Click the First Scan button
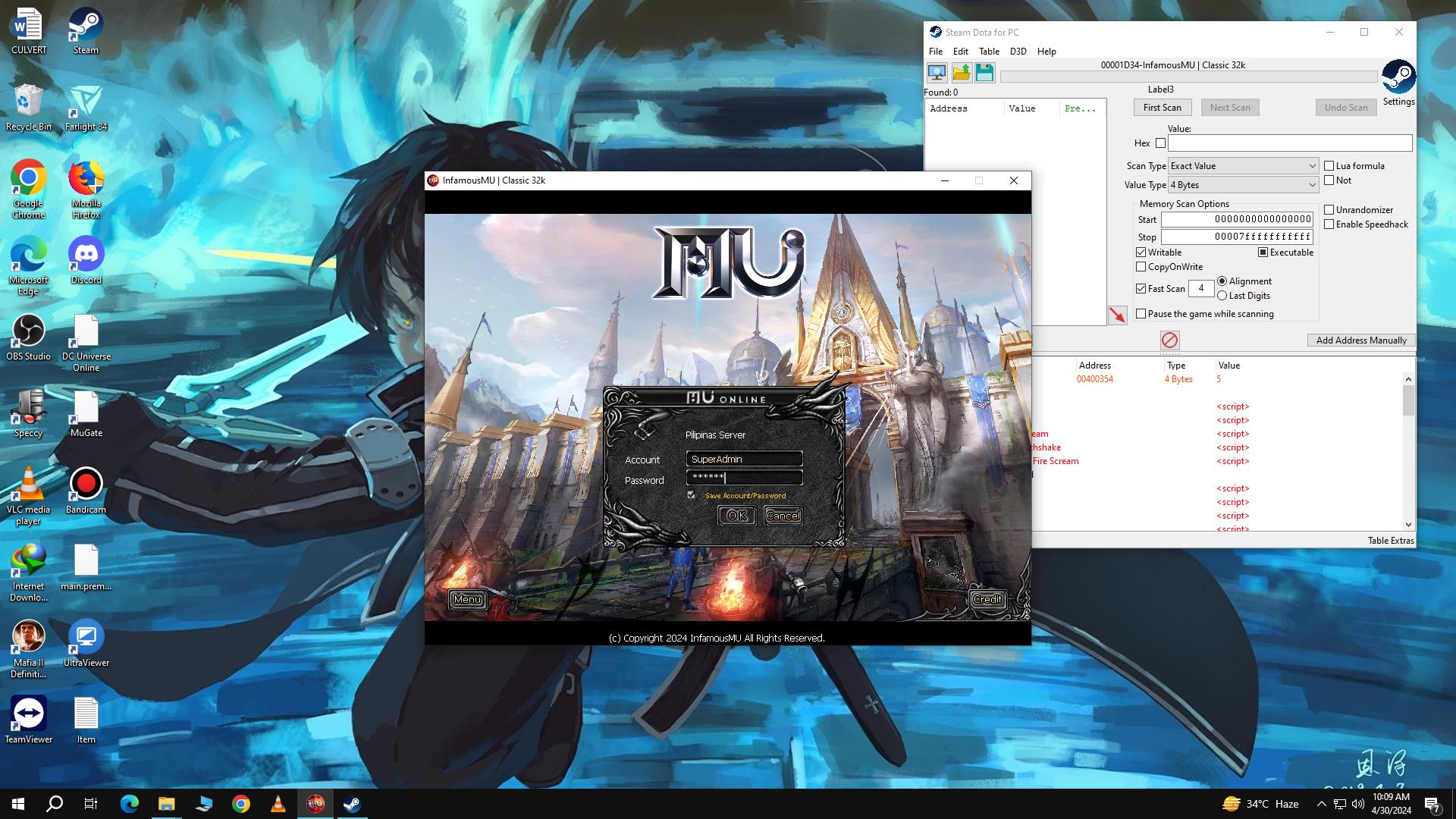The image size is (1456, 819). pyautogui.click(x=1162, y=107)
